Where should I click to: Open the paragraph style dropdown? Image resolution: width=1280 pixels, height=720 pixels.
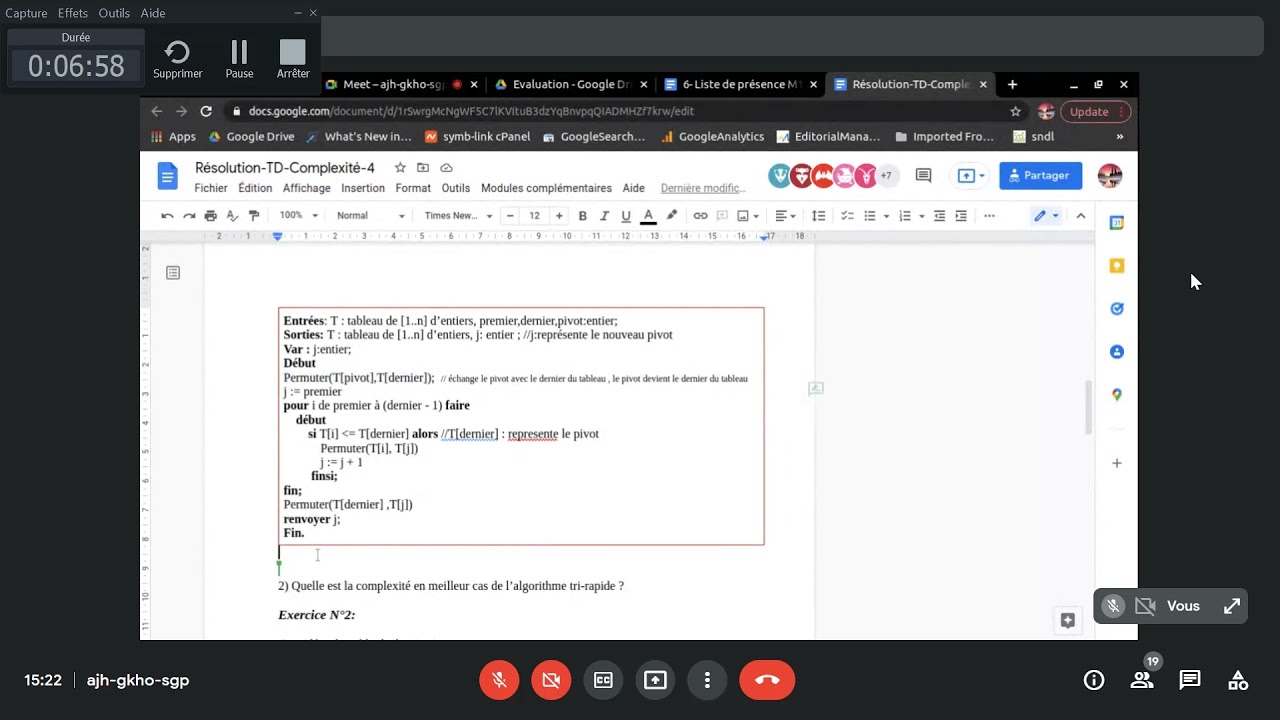click(370, 216)
